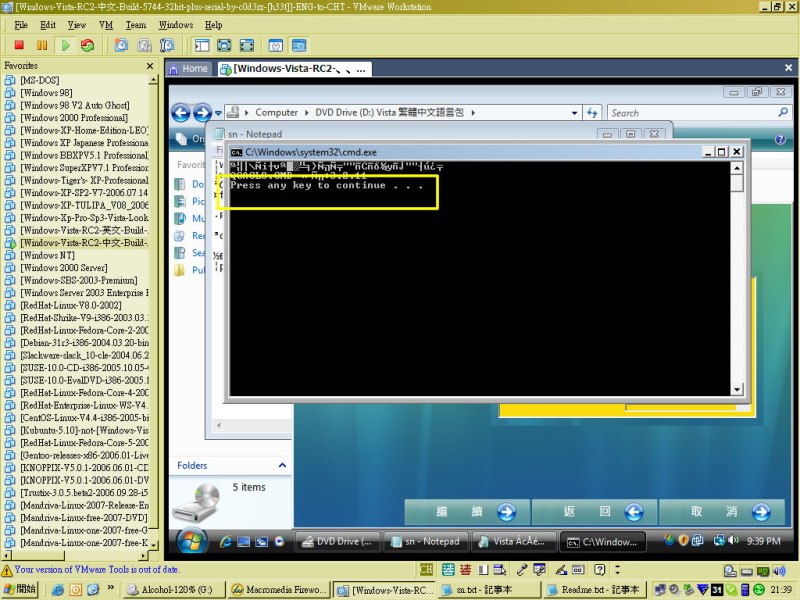Click Favorites list scroll down arrow
This screenshot has height=600, width=800.
coord(153,544)
